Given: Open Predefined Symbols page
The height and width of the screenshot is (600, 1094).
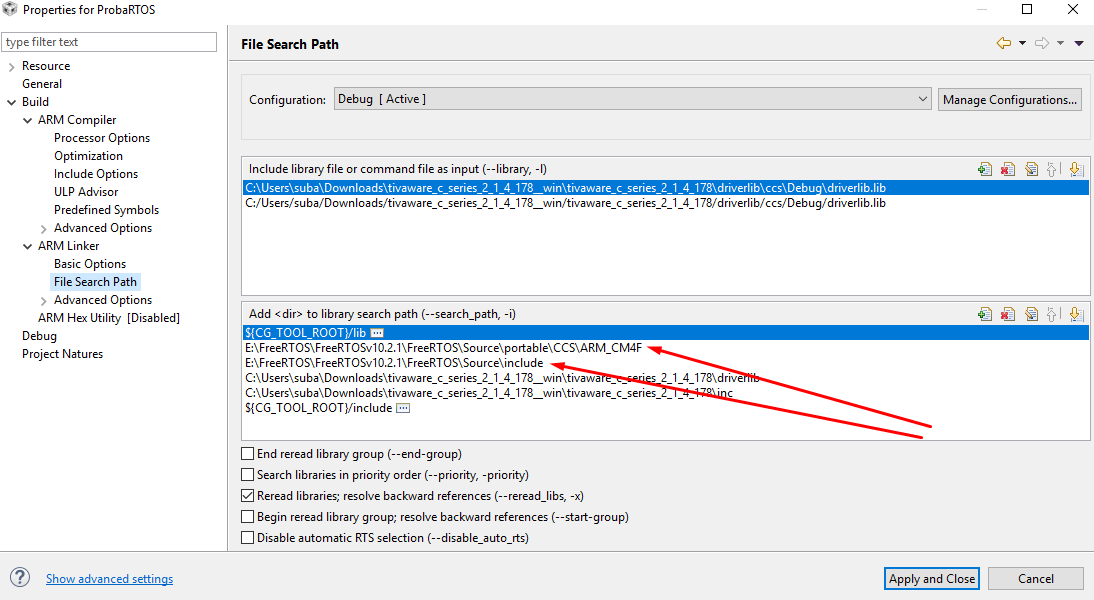Looking at the screenshot, I should coord(106,210).
